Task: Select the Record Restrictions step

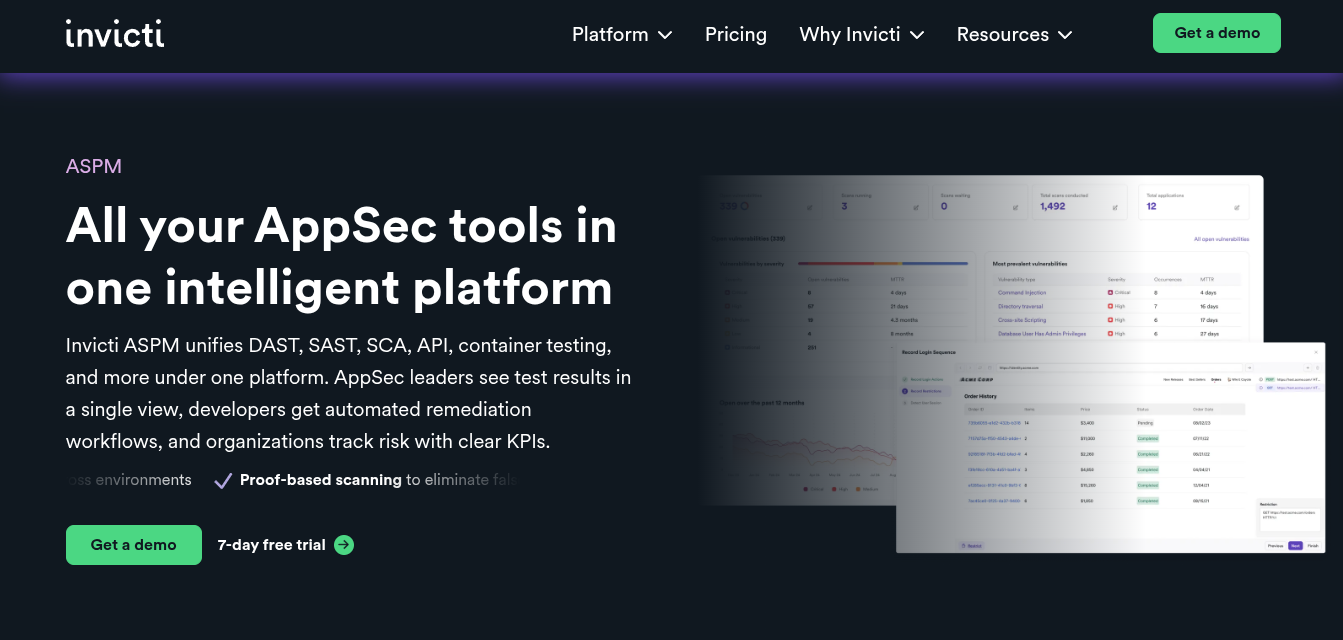Action: 923,391
